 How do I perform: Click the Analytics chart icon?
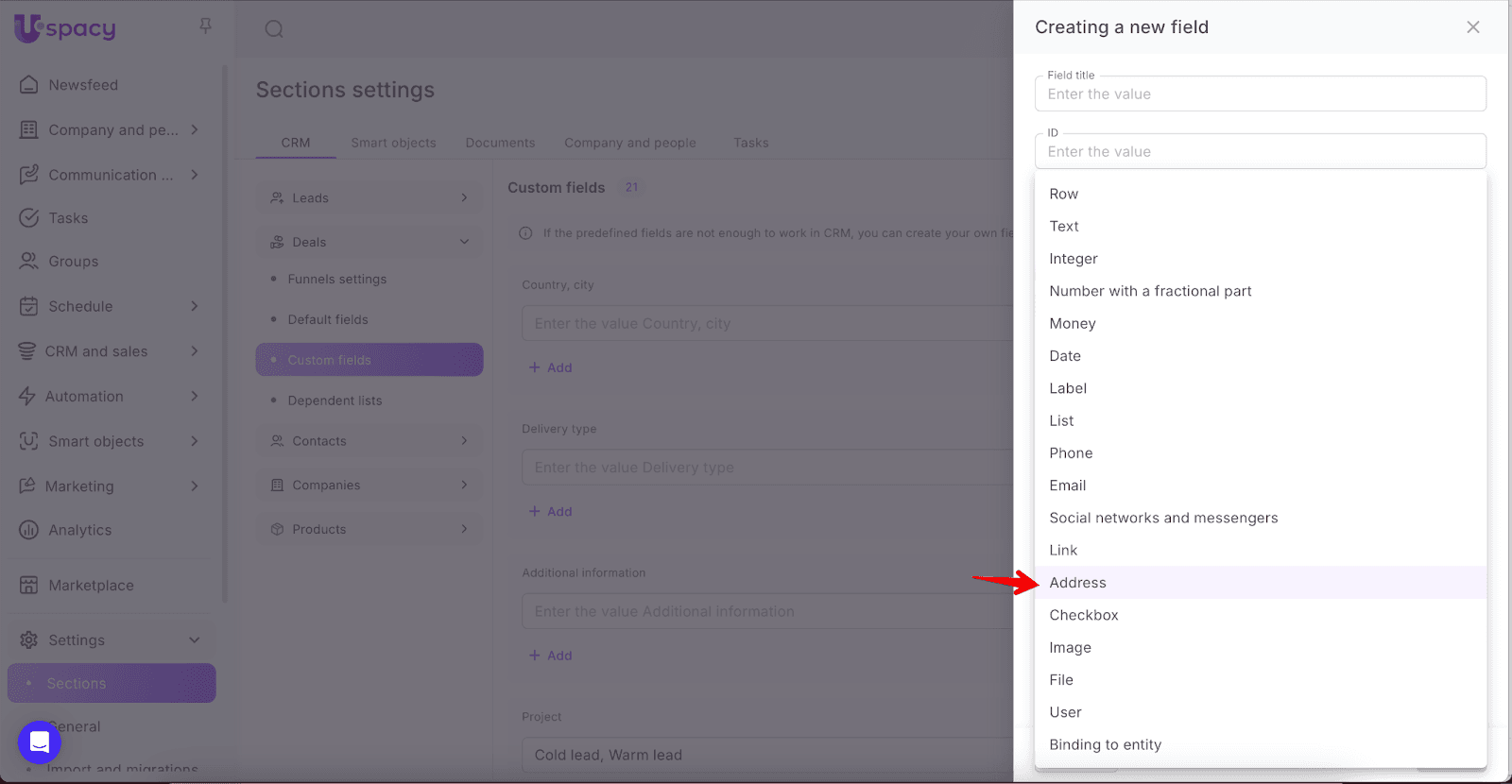[x=29, y=530]
